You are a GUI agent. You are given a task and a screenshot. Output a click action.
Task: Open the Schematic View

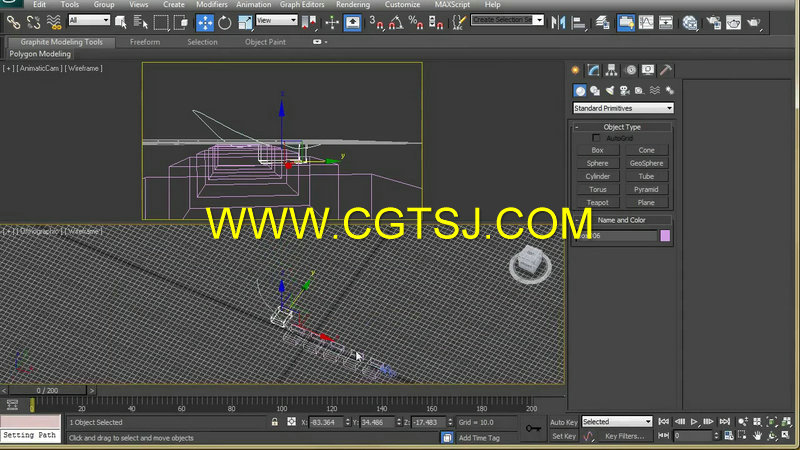pos(666,22)
